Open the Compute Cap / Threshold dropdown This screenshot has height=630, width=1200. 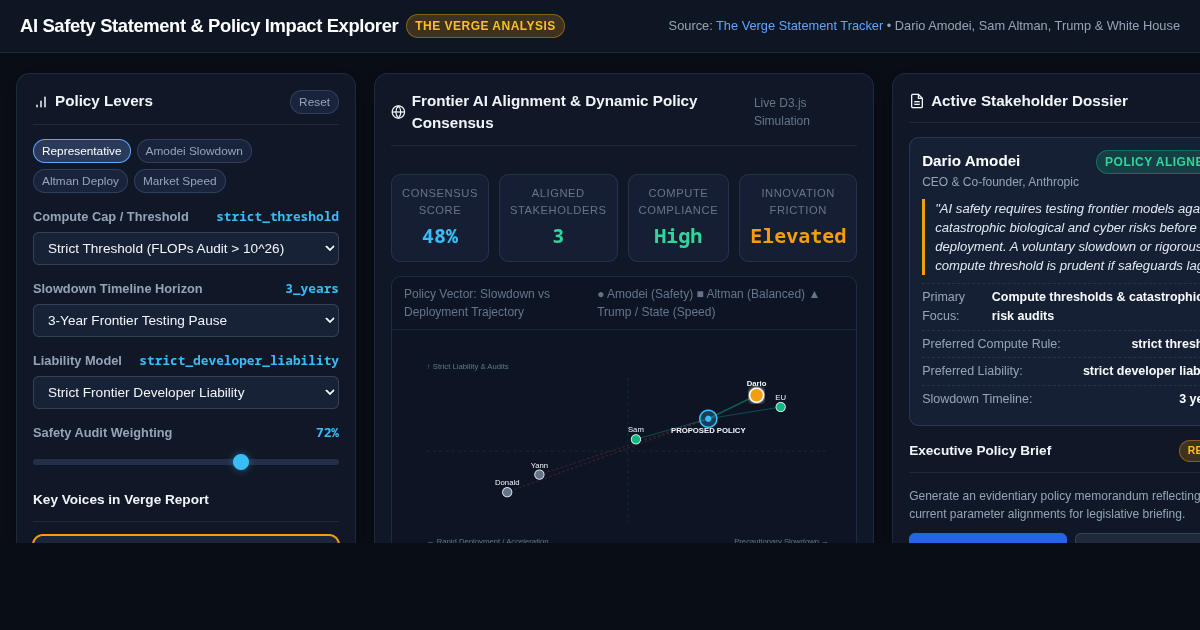coord(186,248)
